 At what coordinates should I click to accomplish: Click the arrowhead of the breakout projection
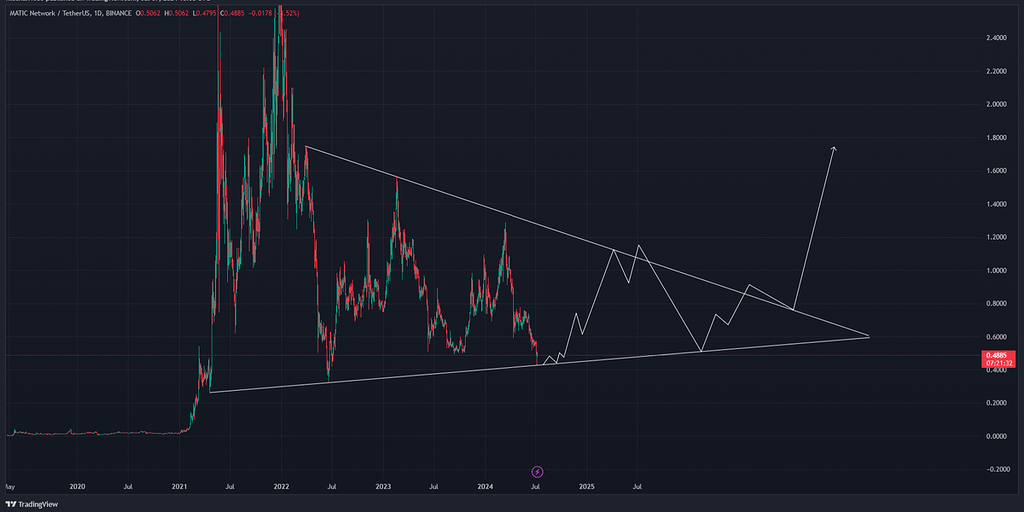pyautogui.click(x=833, y=149)
